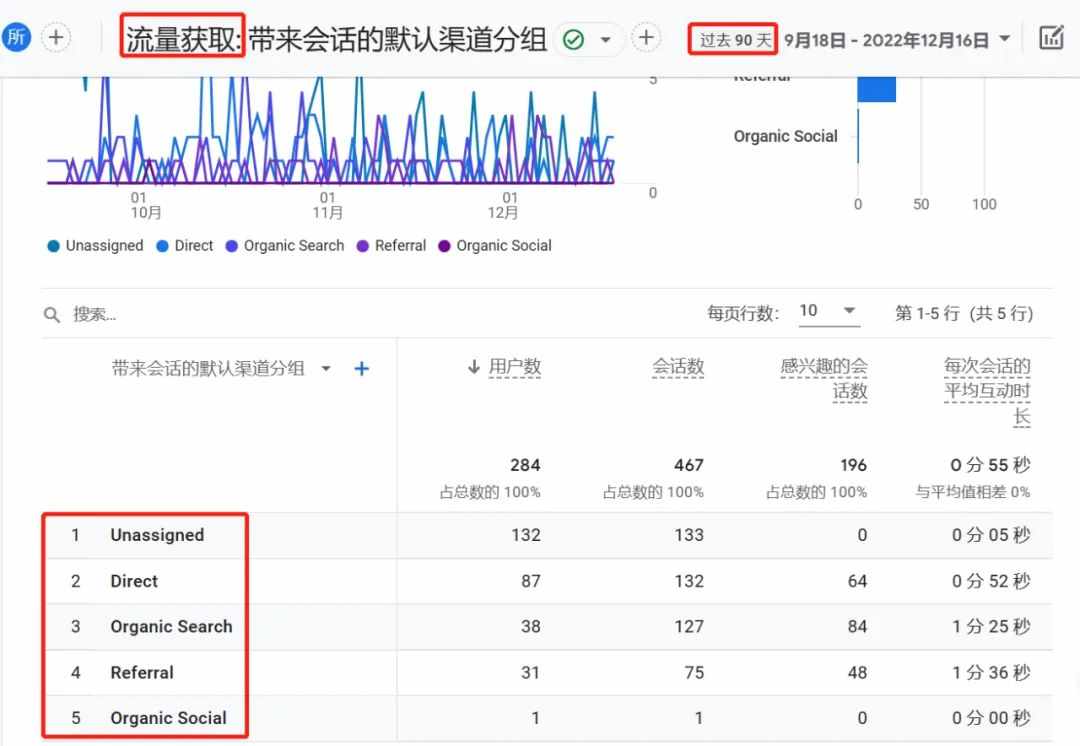Open the rows-per-page dropdown showing 10
Viewport: 1080px width, 746px height.
click(x=827, y=311)
